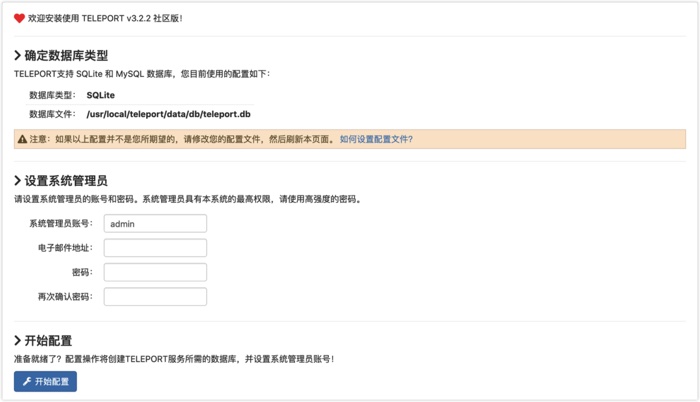Click the 数据库文件: label
The width and height of the screenshot is (700, 402).
click(x=53, y=114)
